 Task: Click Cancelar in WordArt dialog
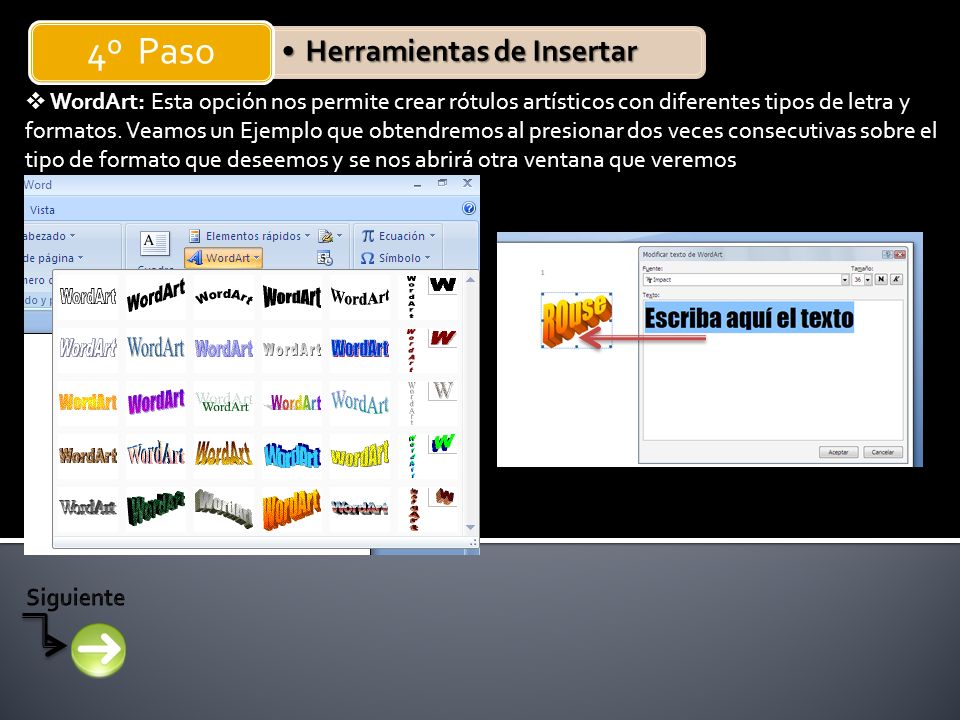883,452
